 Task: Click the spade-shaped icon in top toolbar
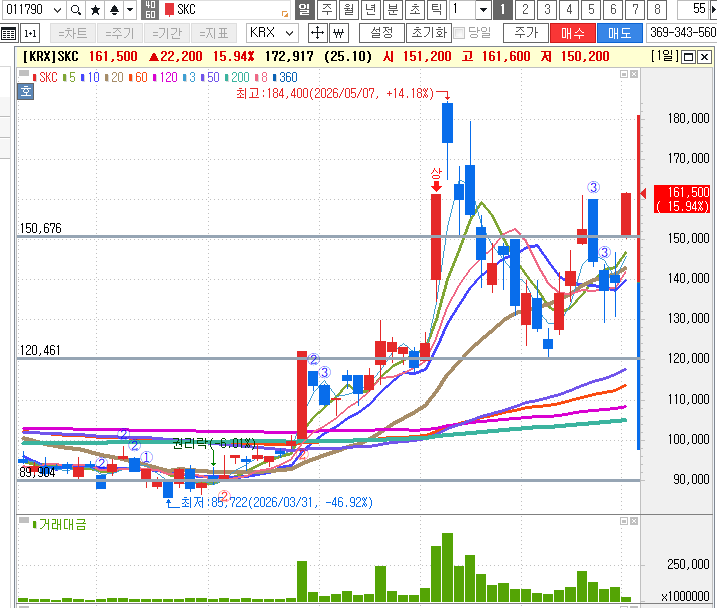point(114,10)
